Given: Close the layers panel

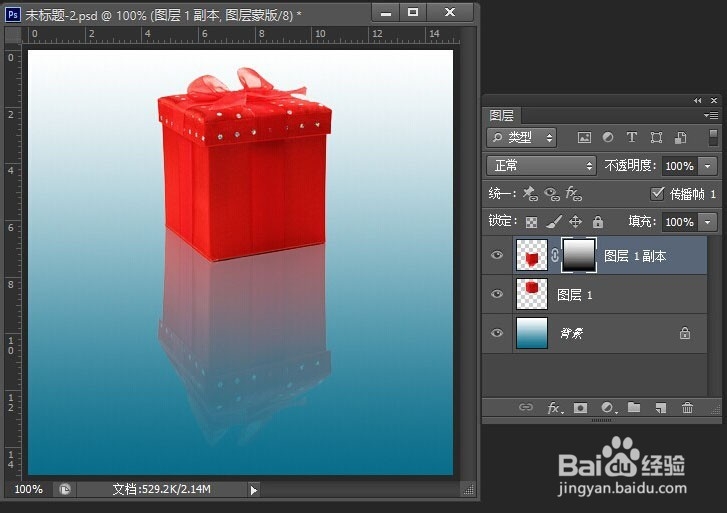Looking at the screenshot, I should [x=714, y=100].
